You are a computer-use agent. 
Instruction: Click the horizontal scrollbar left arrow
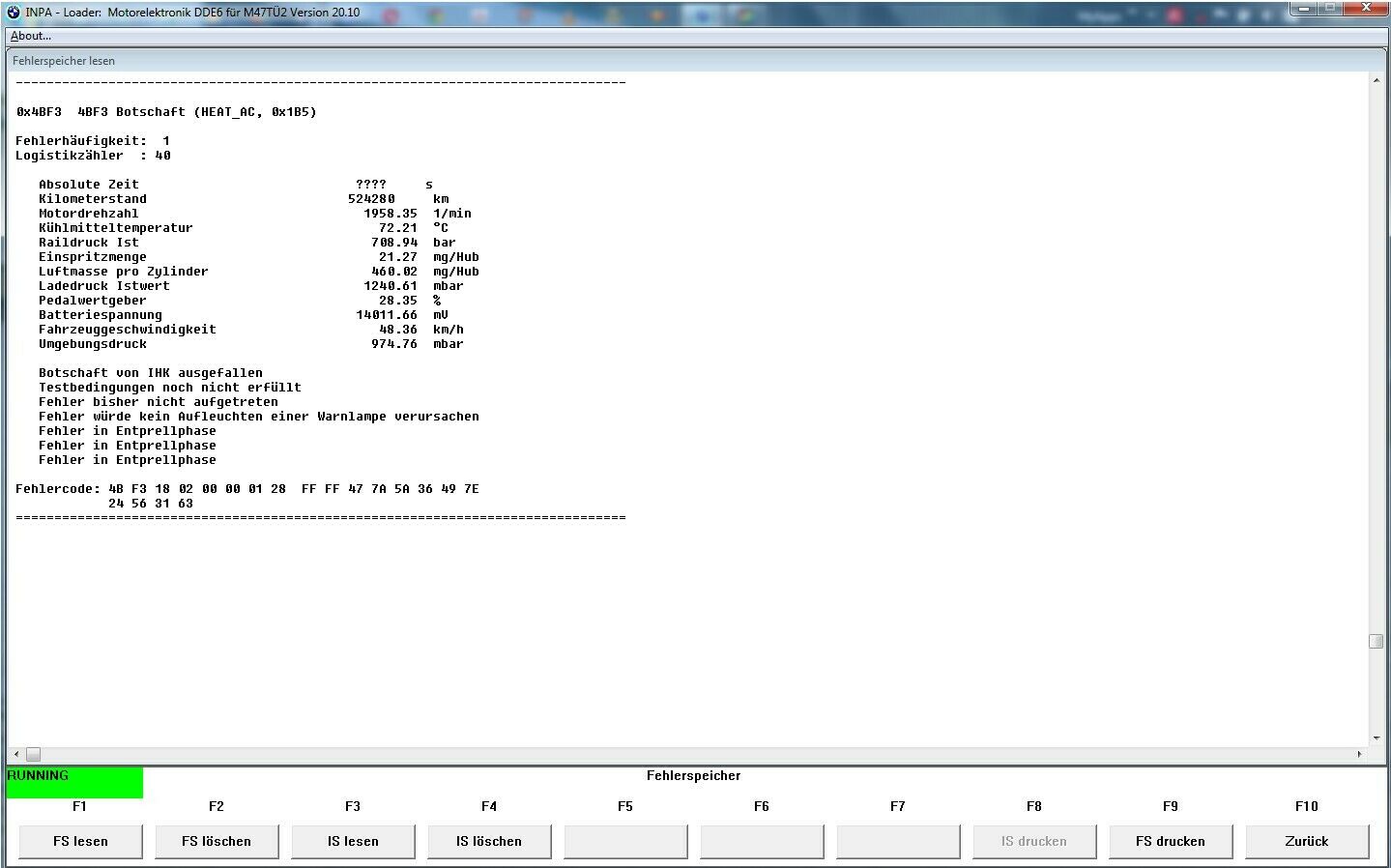15,754
